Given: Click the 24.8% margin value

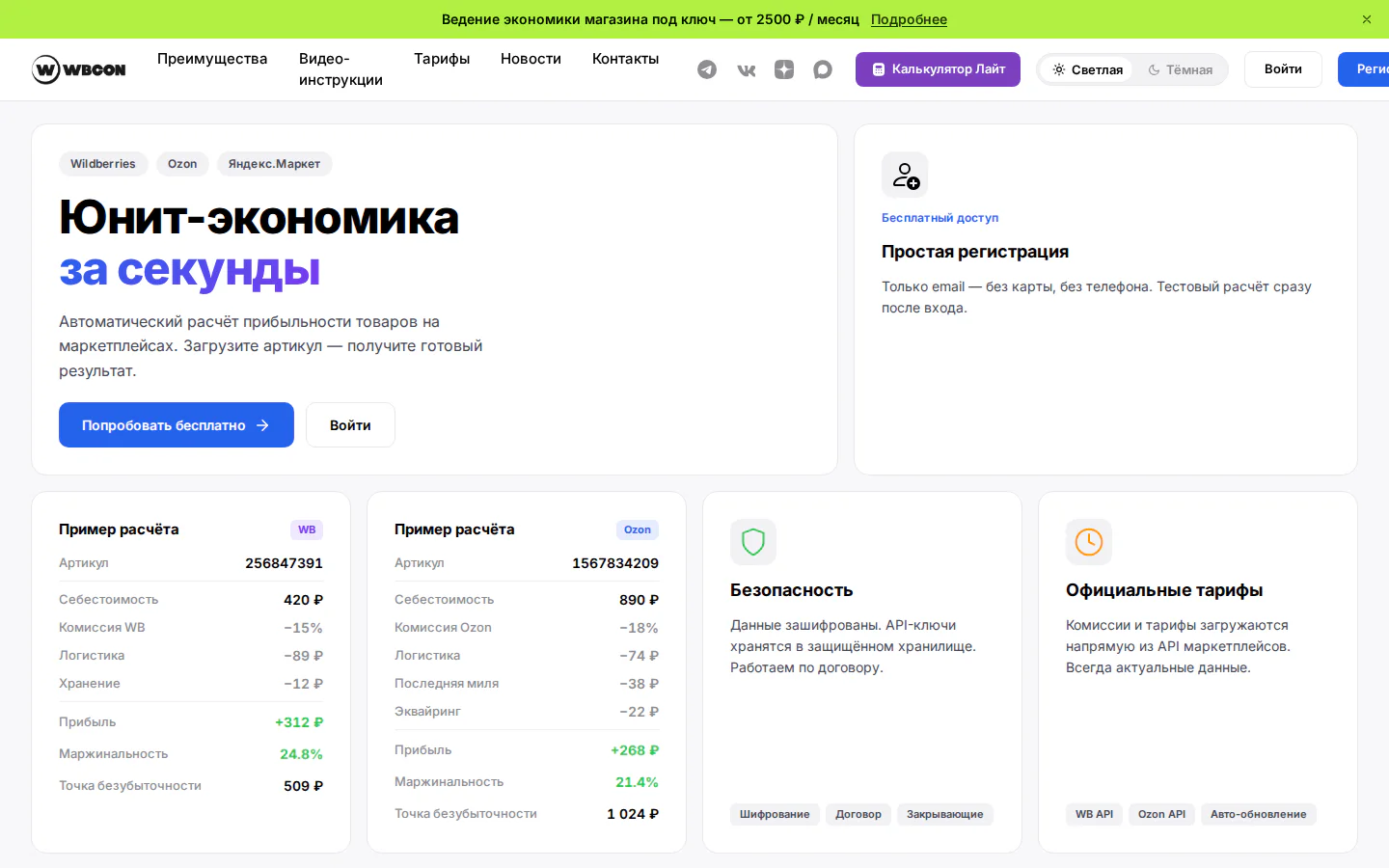Looking at the screenshot, I should click(301, 754).
